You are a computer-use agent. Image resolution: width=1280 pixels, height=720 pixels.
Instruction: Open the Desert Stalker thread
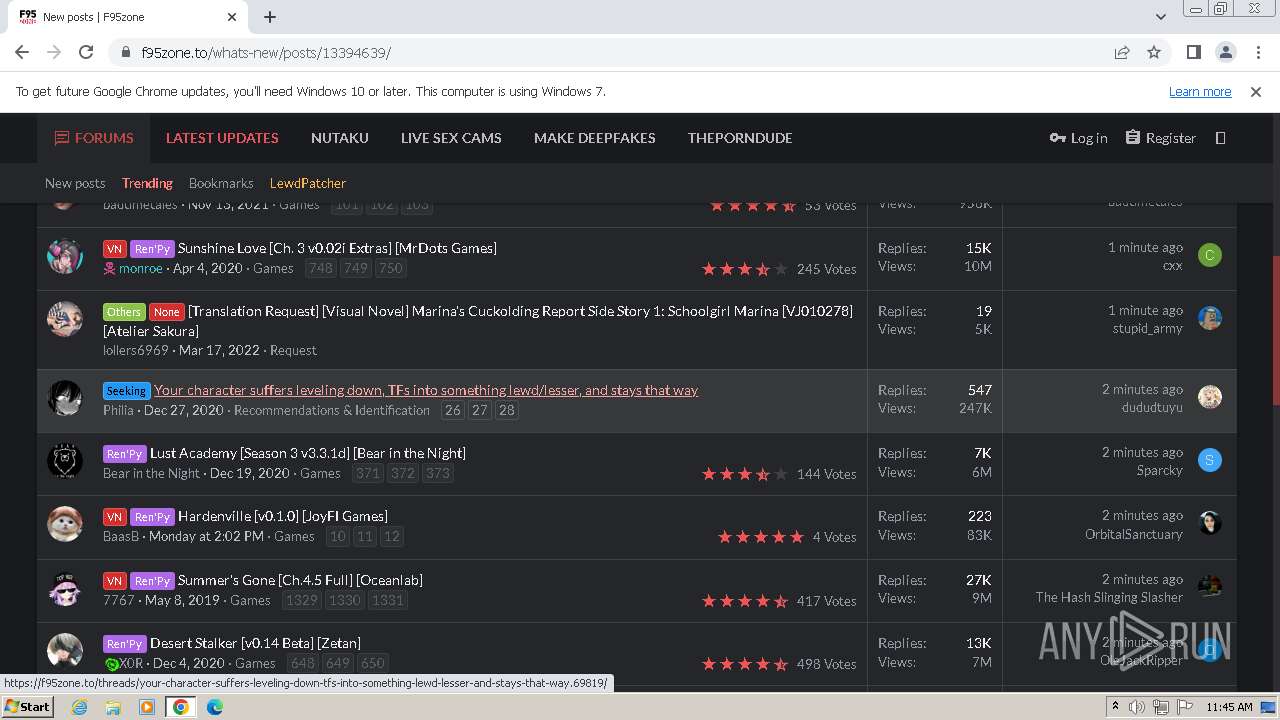255,643
